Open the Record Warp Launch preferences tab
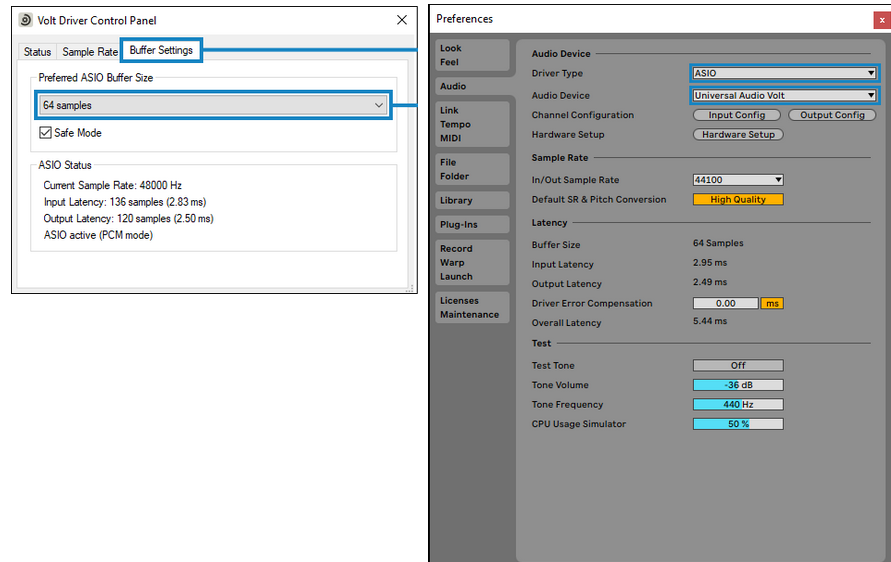Viewport: 891px width, 562px height. (x=472, y=262)
